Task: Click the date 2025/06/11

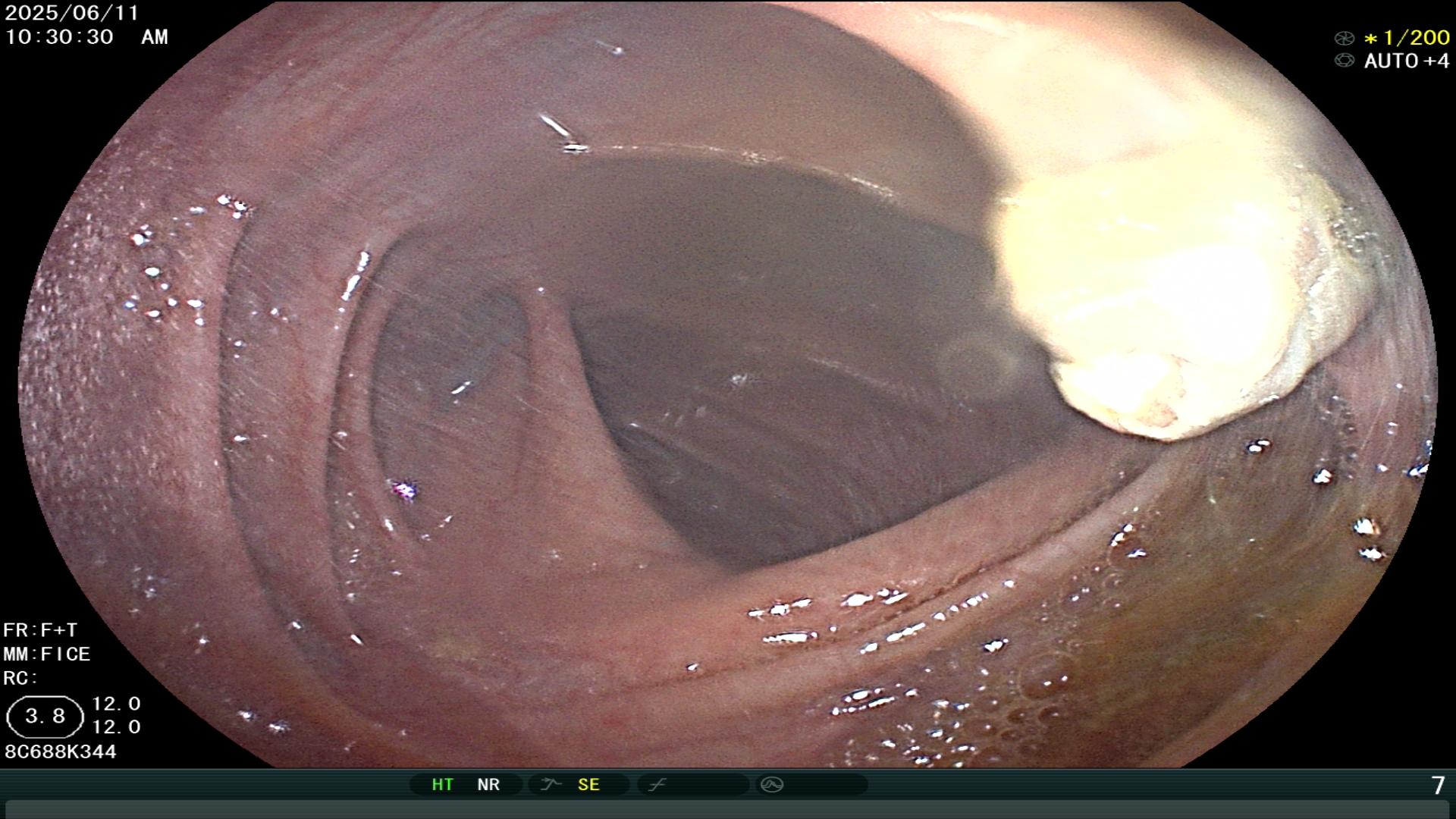Action: (72, 13)
